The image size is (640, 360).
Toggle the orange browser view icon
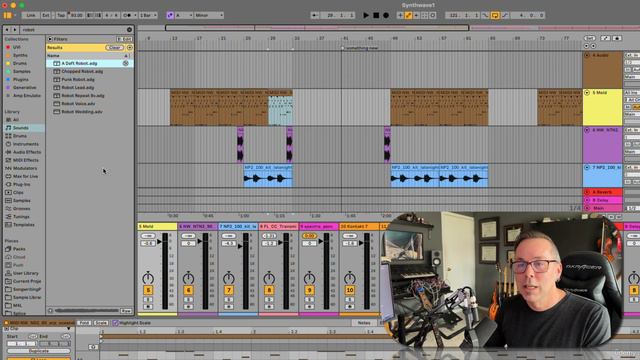point(7,16)
